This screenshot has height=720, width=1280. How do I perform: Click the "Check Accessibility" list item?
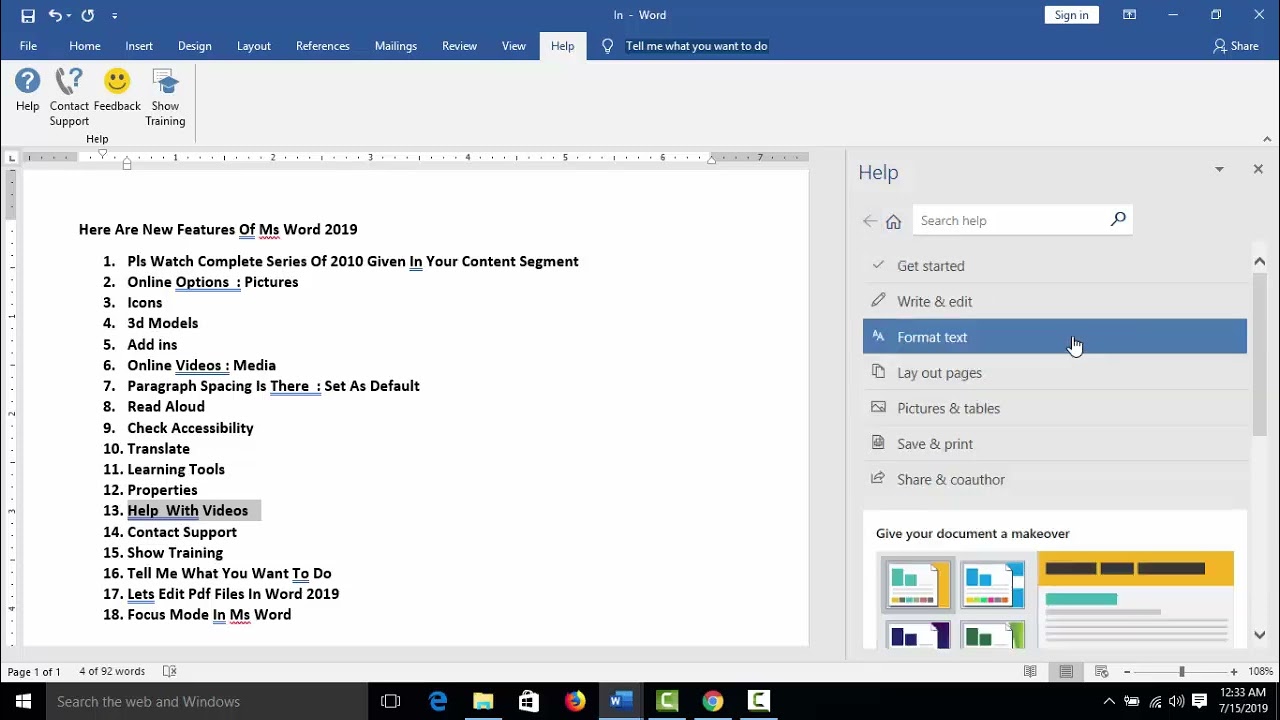point(190,428)
